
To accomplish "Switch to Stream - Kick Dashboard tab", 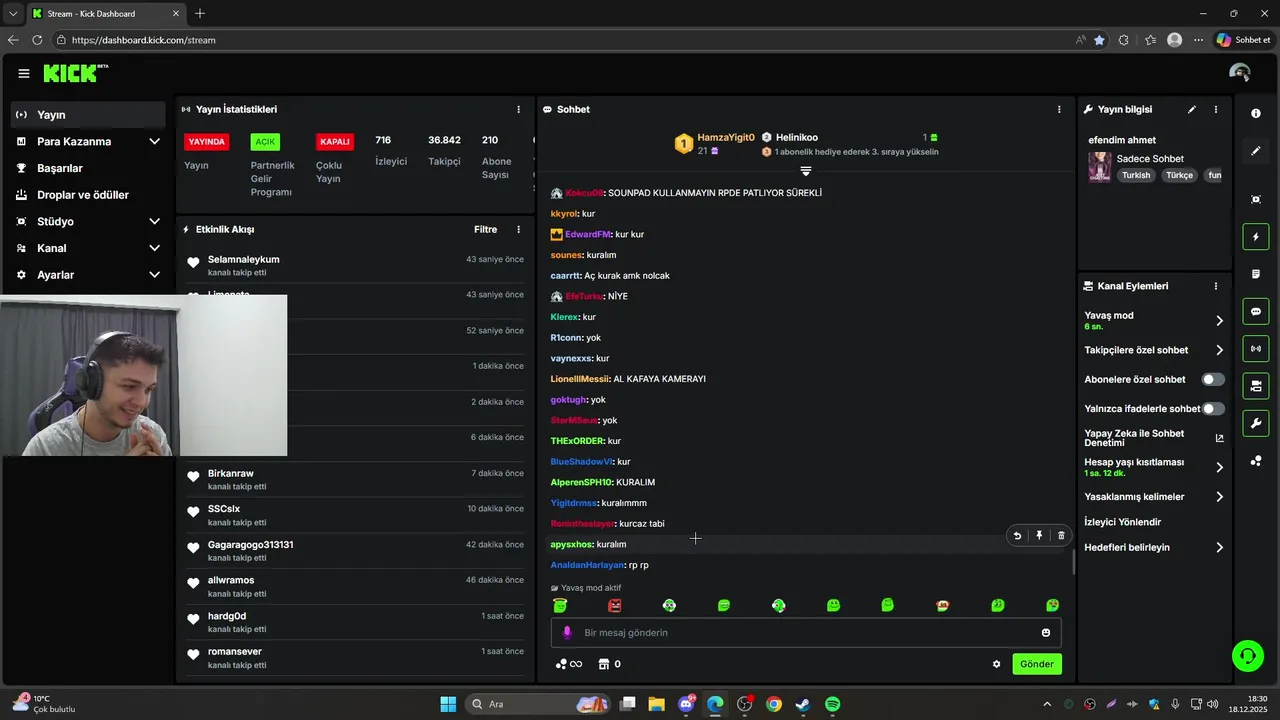I will (104, 13).
